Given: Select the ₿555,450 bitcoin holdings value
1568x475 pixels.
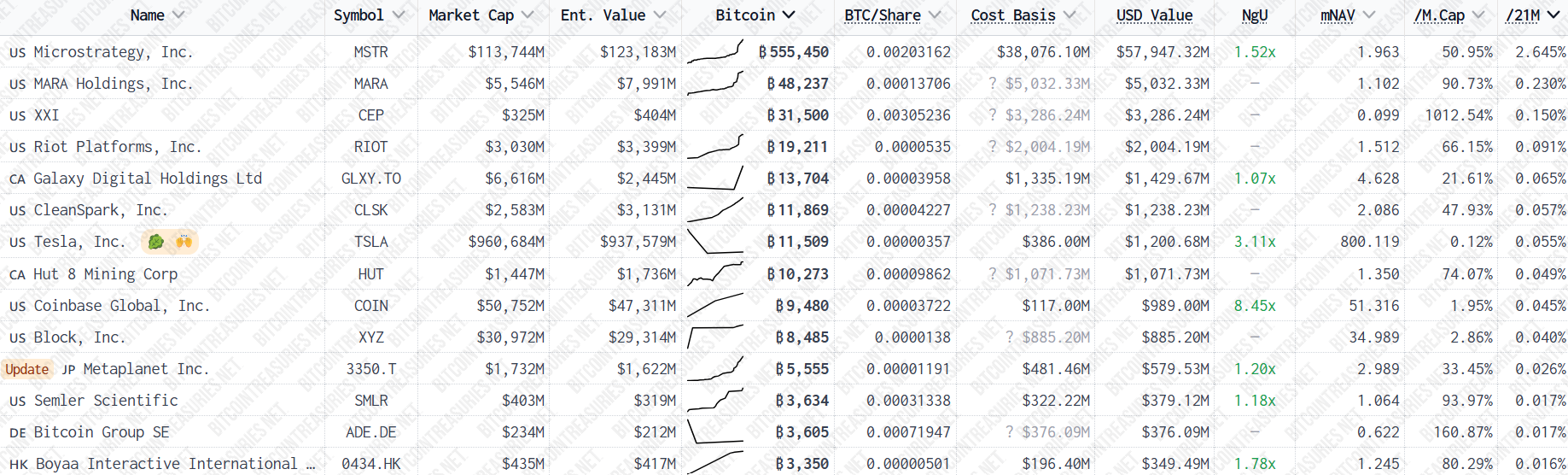Looking at the screenshot, I should pyautogui.click(x=794, y=52).
